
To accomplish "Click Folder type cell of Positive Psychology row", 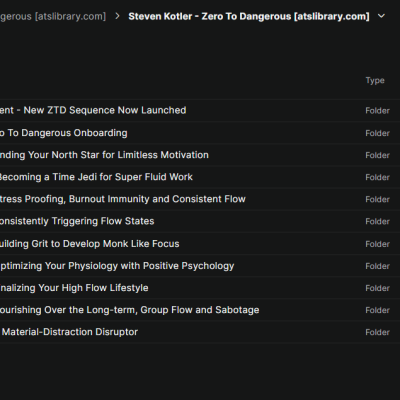I will pyautogui.click(x=377, y=266).
